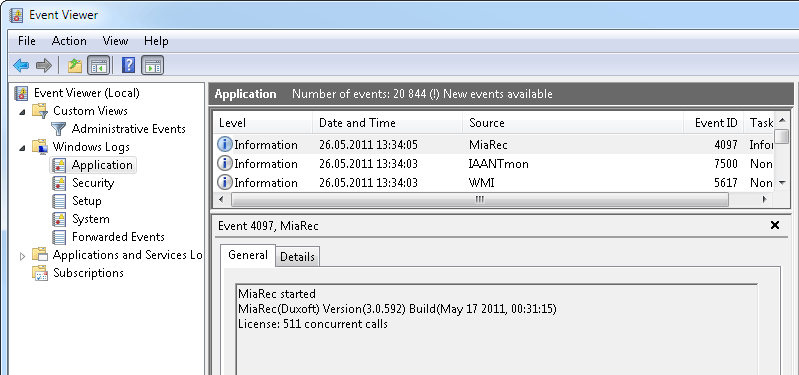The width and height of the screenshot is (799, 375).
Task: Select the WMI event row
Action: click(x=493, y=182)
